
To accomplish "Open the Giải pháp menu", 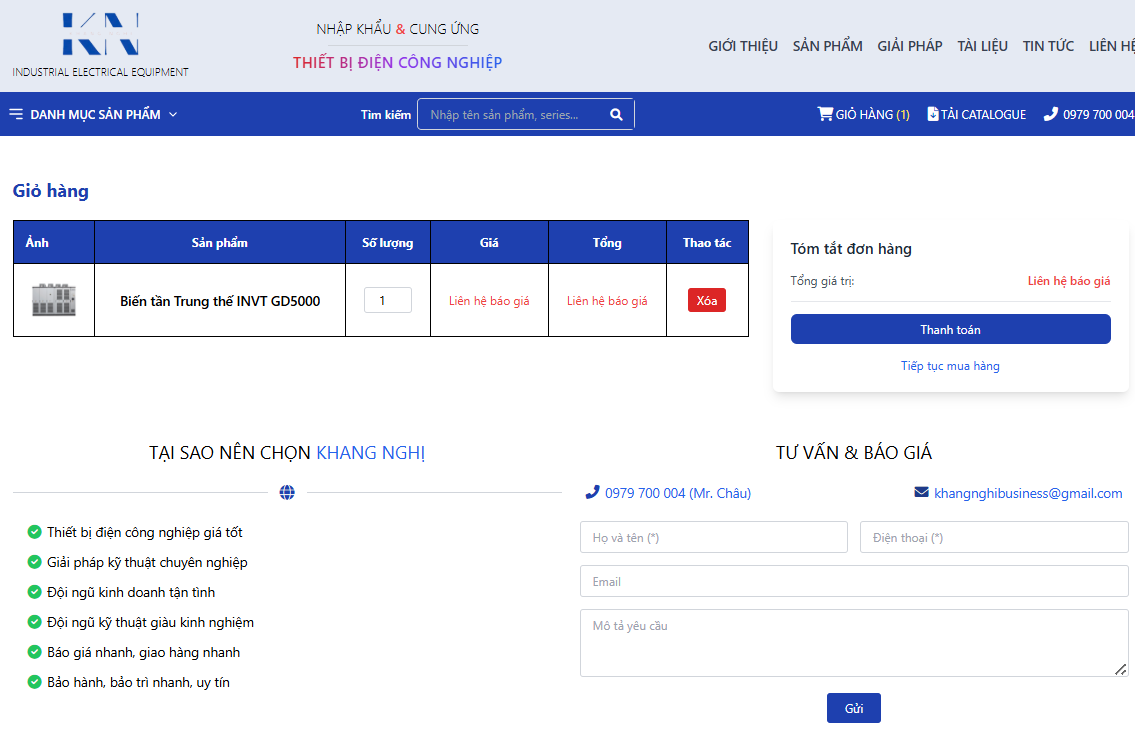I will click(910, 46).
